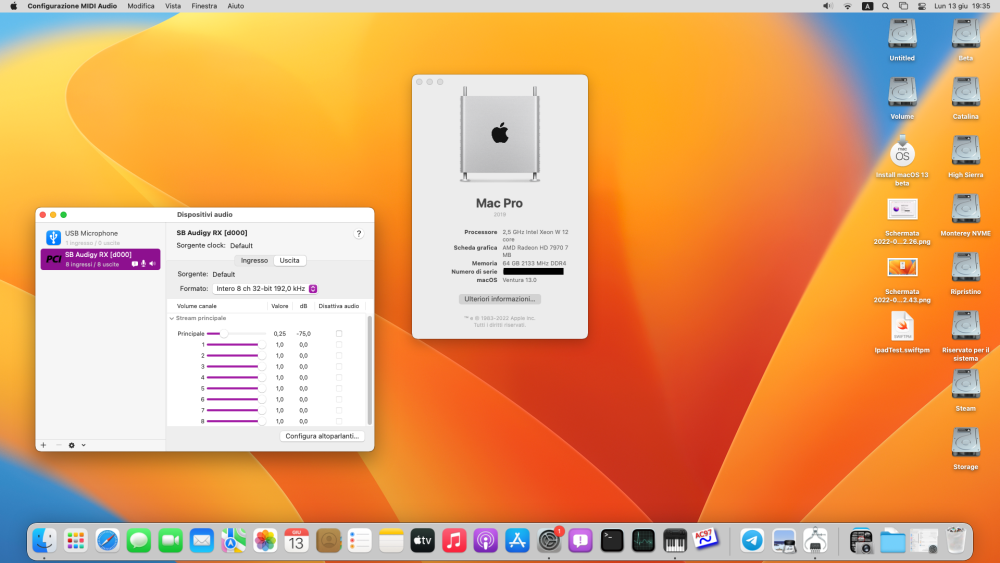The width and height of the screenshot is (1000, 563).
Task: Open Photos from the Dock
Action: [265, 541]
